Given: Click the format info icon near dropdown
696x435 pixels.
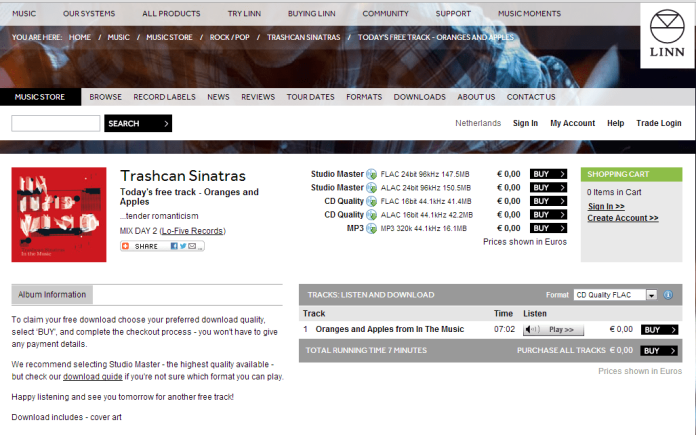Looking at the screenshot, I should [668, 295].
